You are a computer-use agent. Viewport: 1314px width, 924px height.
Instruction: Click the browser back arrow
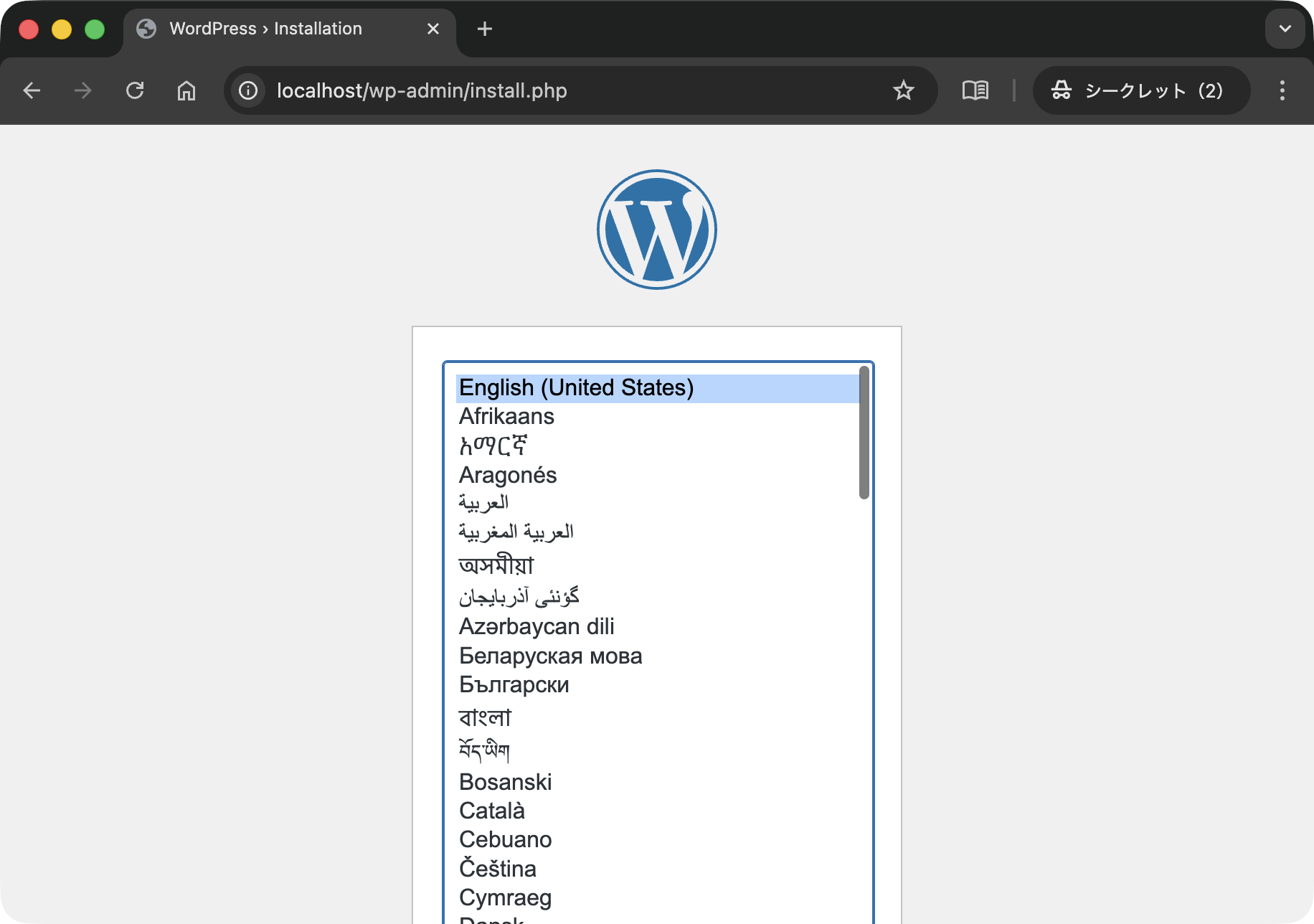32,90
